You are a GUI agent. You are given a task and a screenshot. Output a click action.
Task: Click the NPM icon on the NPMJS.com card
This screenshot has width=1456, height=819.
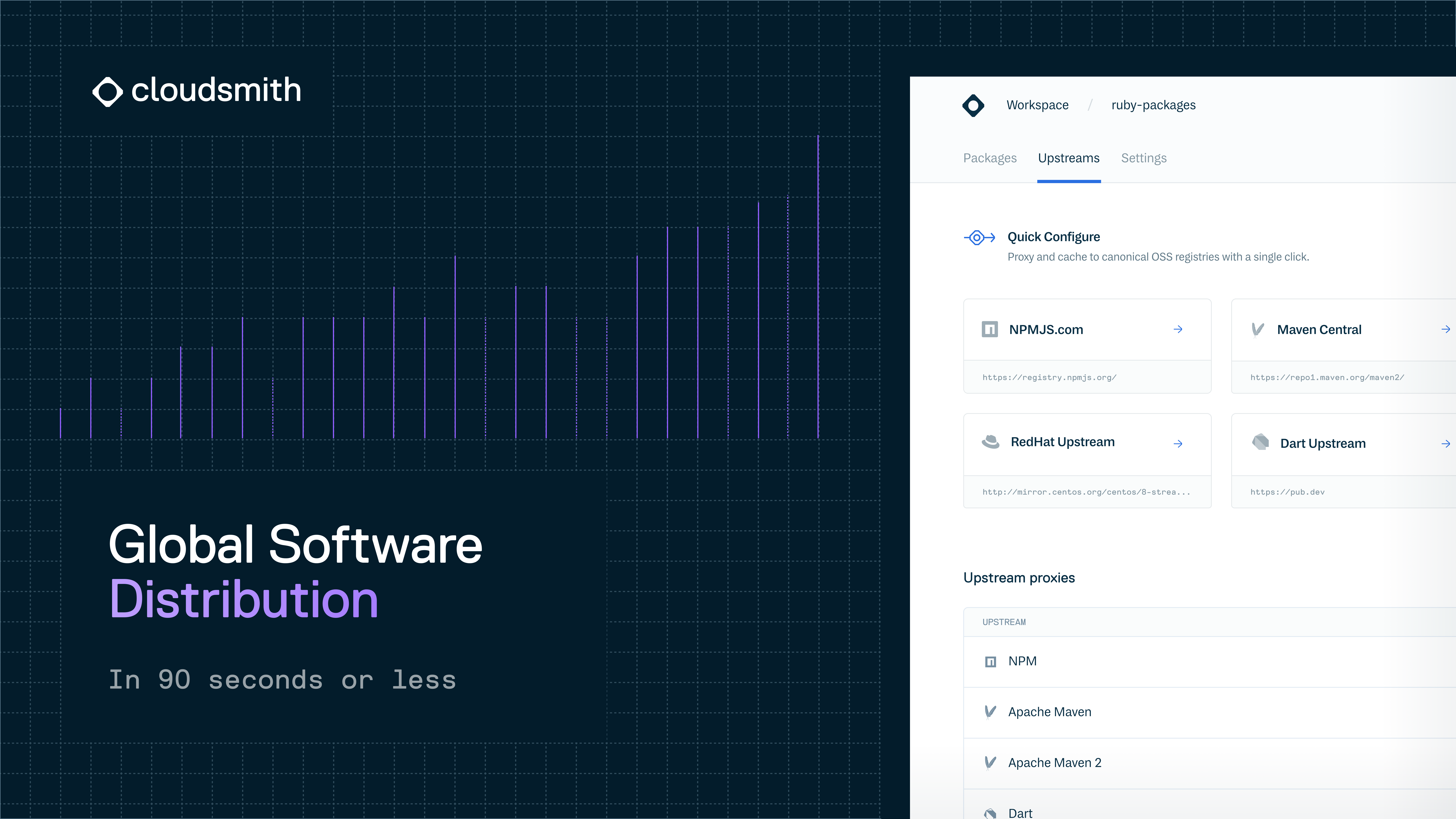(x=990, y=329)
